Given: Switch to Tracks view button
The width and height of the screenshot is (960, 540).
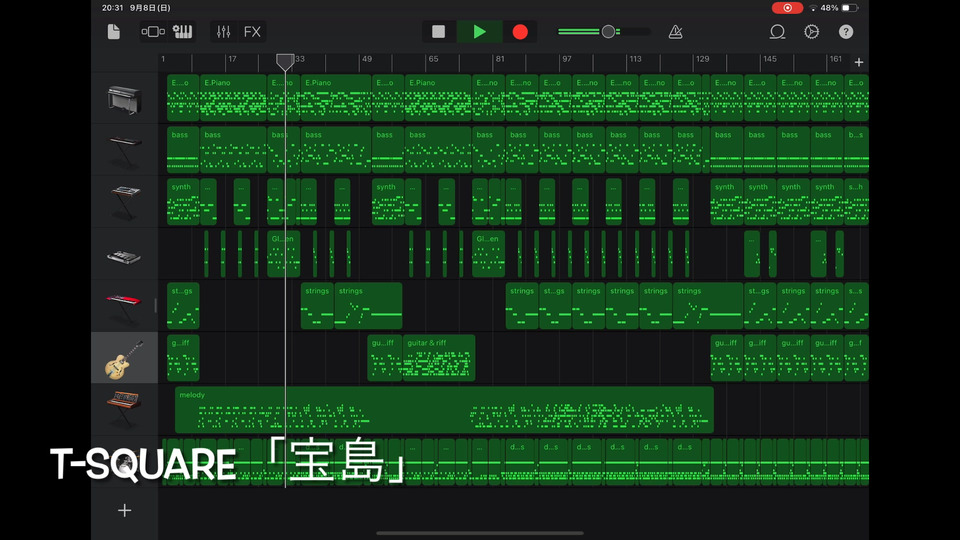Looking at the screenshot, I should tap(153, 32).
